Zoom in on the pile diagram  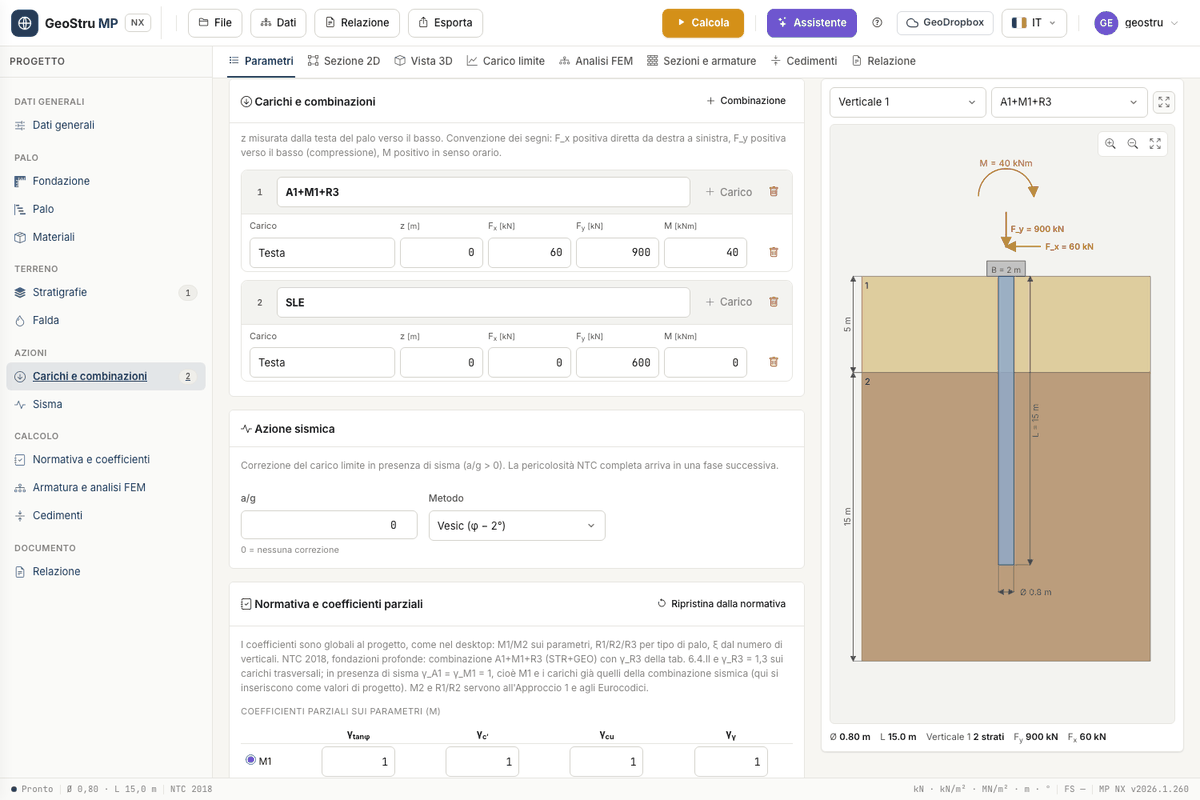pos(1110,144)
